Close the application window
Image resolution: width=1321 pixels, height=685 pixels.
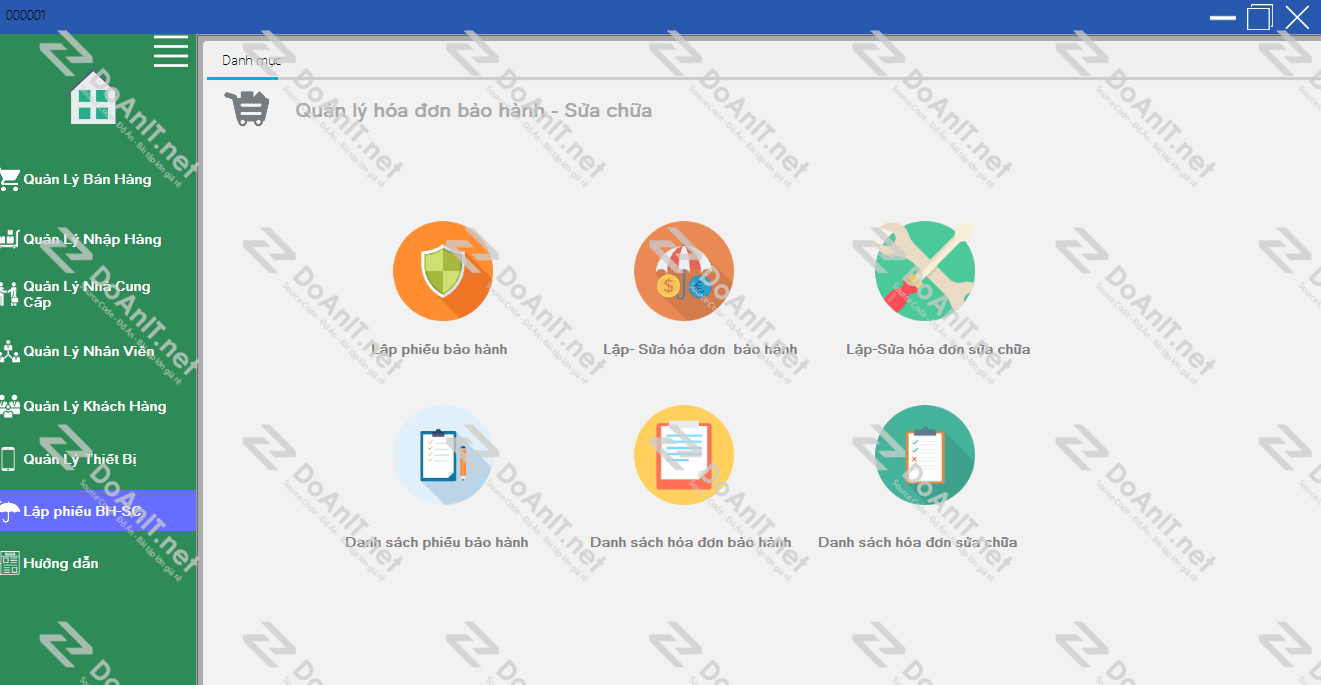[1297, 17]
